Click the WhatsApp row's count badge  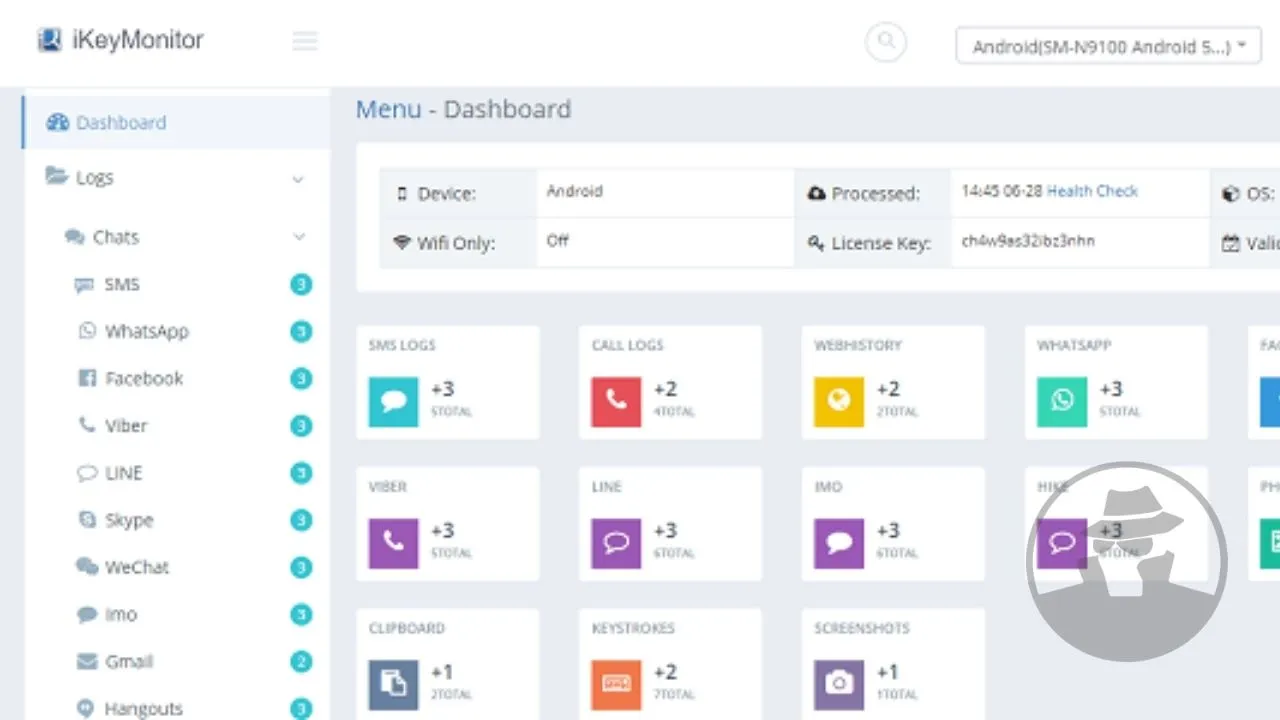301,332
